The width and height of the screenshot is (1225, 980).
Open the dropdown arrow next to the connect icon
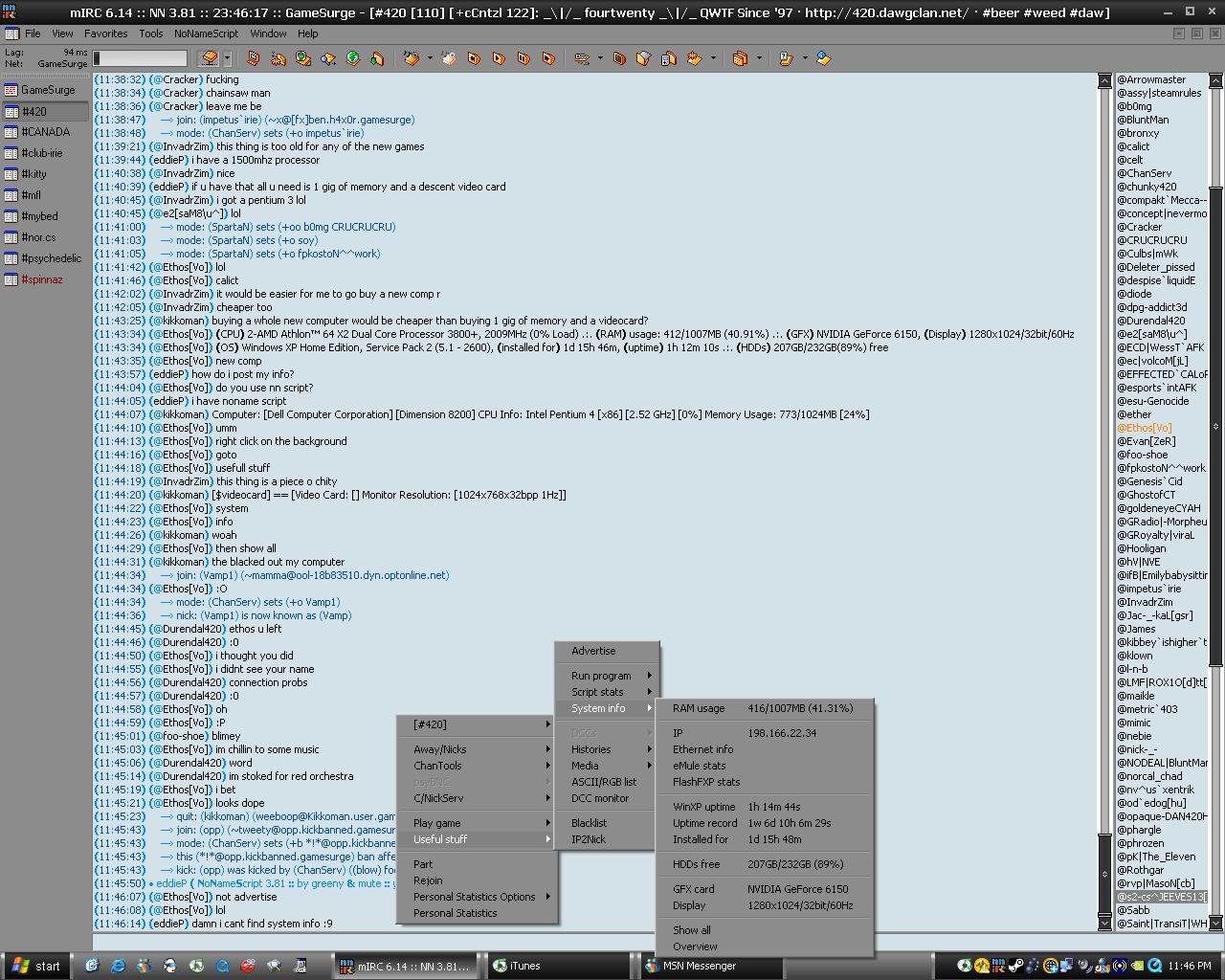coord(228,58)
